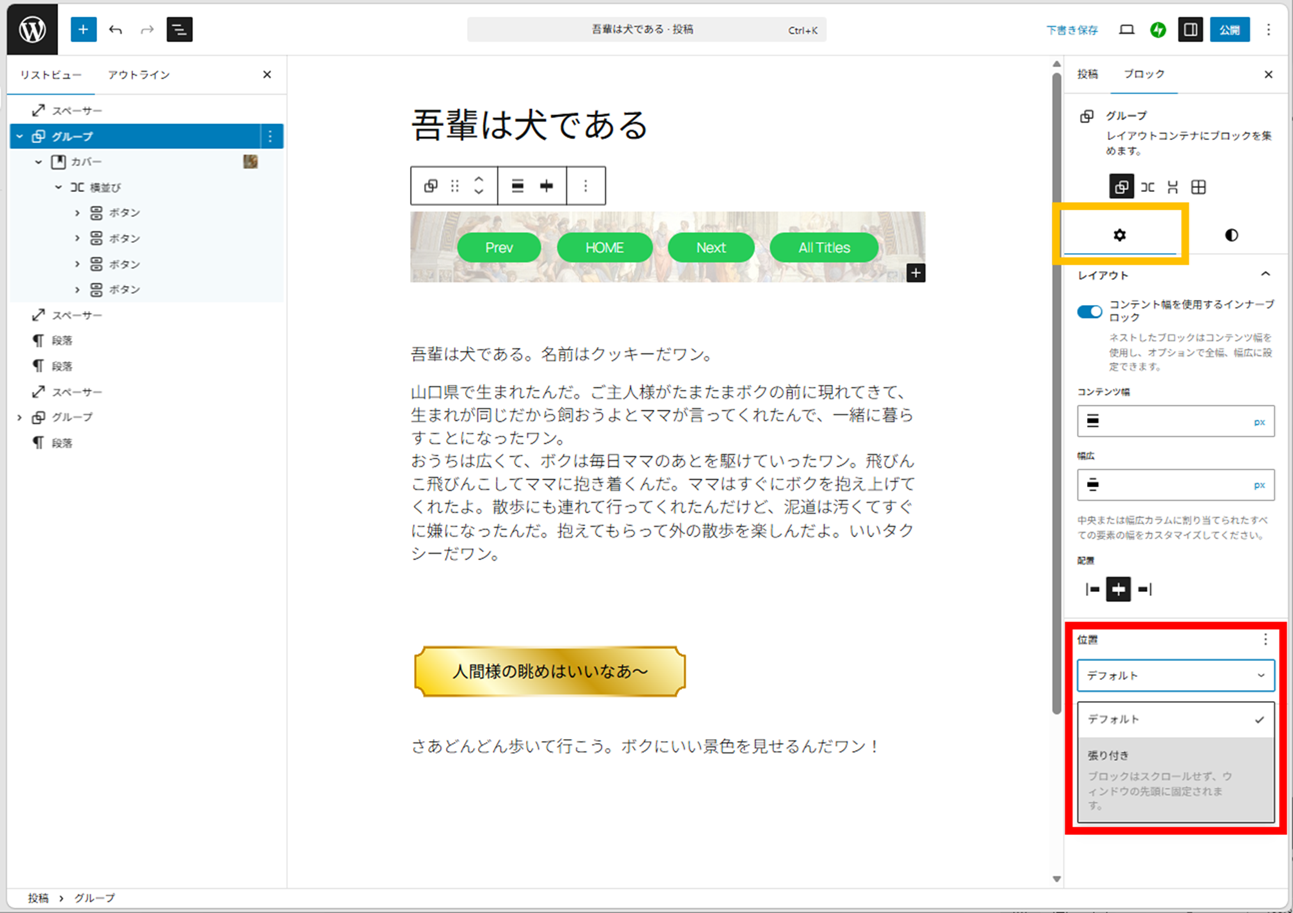Collapse the カバー block in list view
1293x913 pixels.
39,162
